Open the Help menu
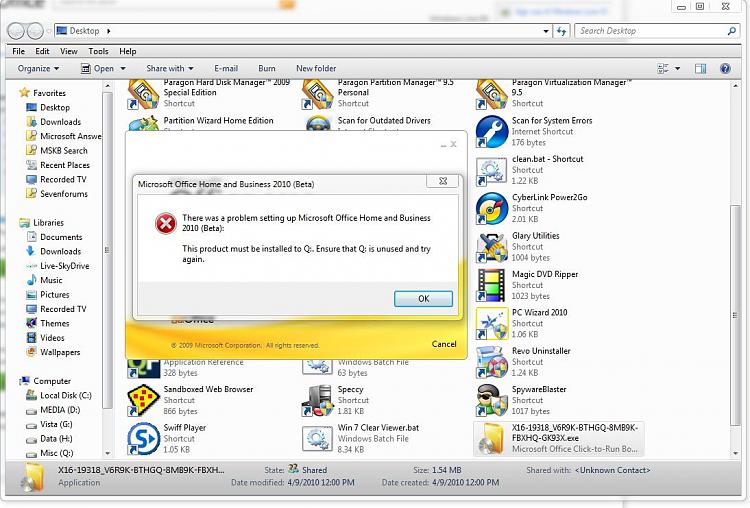The height and width of the screenshot is (508, 750). pyautogui.click(x=128, y=51)
